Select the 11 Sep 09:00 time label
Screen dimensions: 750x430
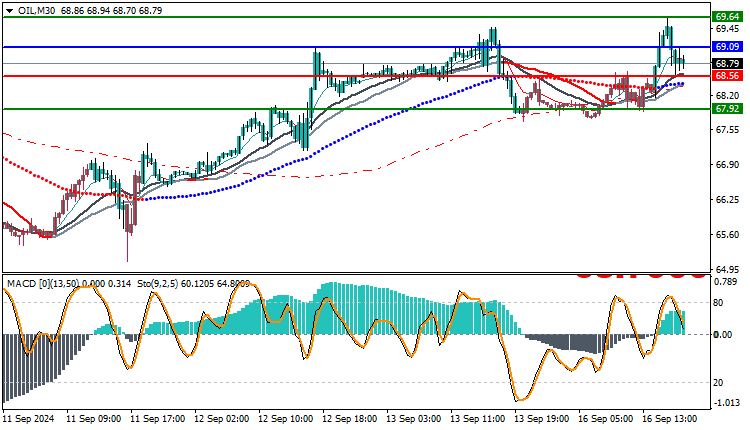(x=93, y=419)
